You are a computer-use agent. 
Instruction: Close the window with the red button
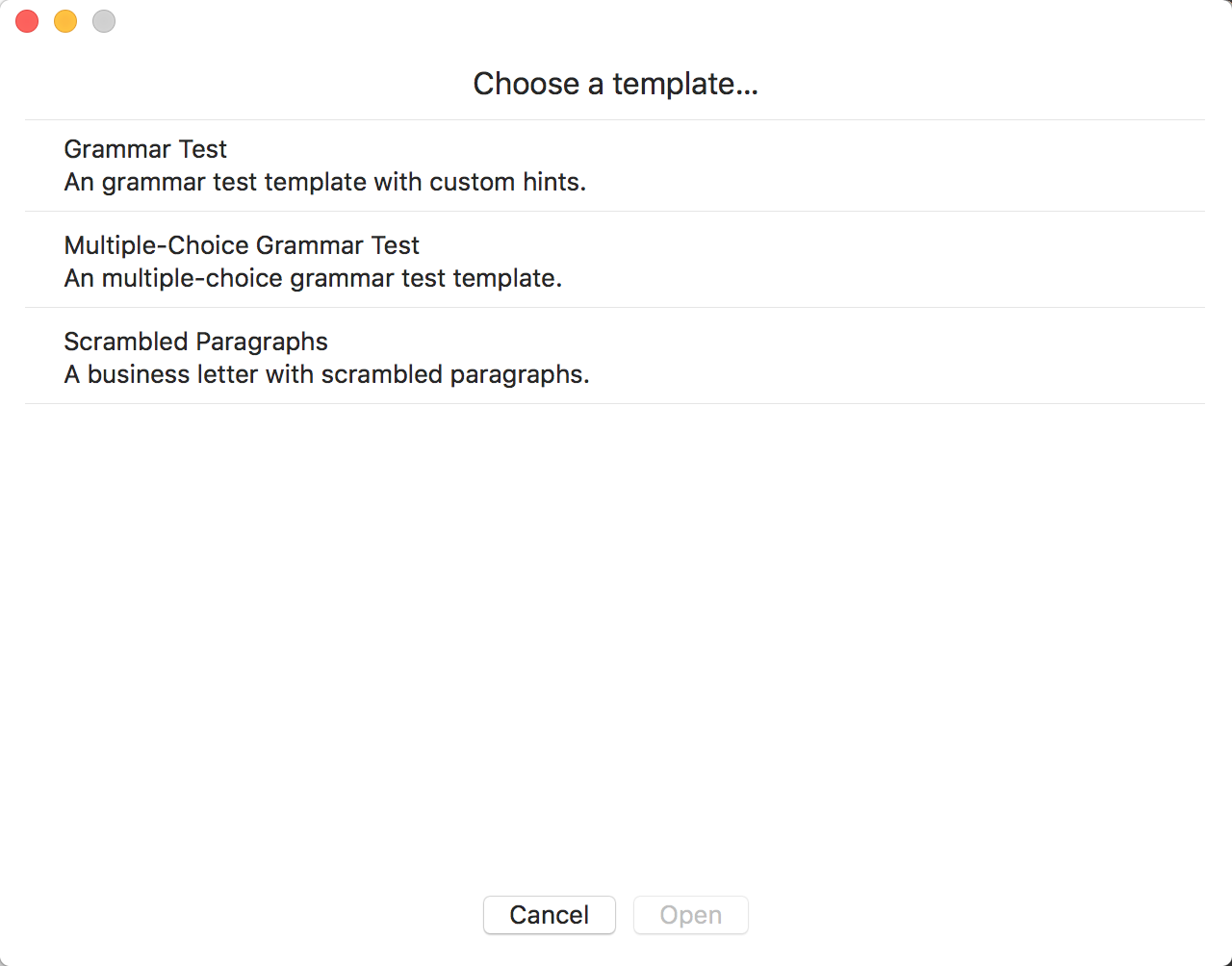[27, 21]
